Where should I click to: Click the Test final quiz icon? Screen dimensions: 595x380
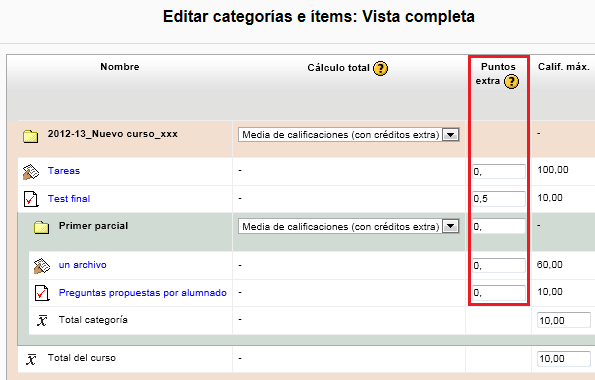[31, 199]
